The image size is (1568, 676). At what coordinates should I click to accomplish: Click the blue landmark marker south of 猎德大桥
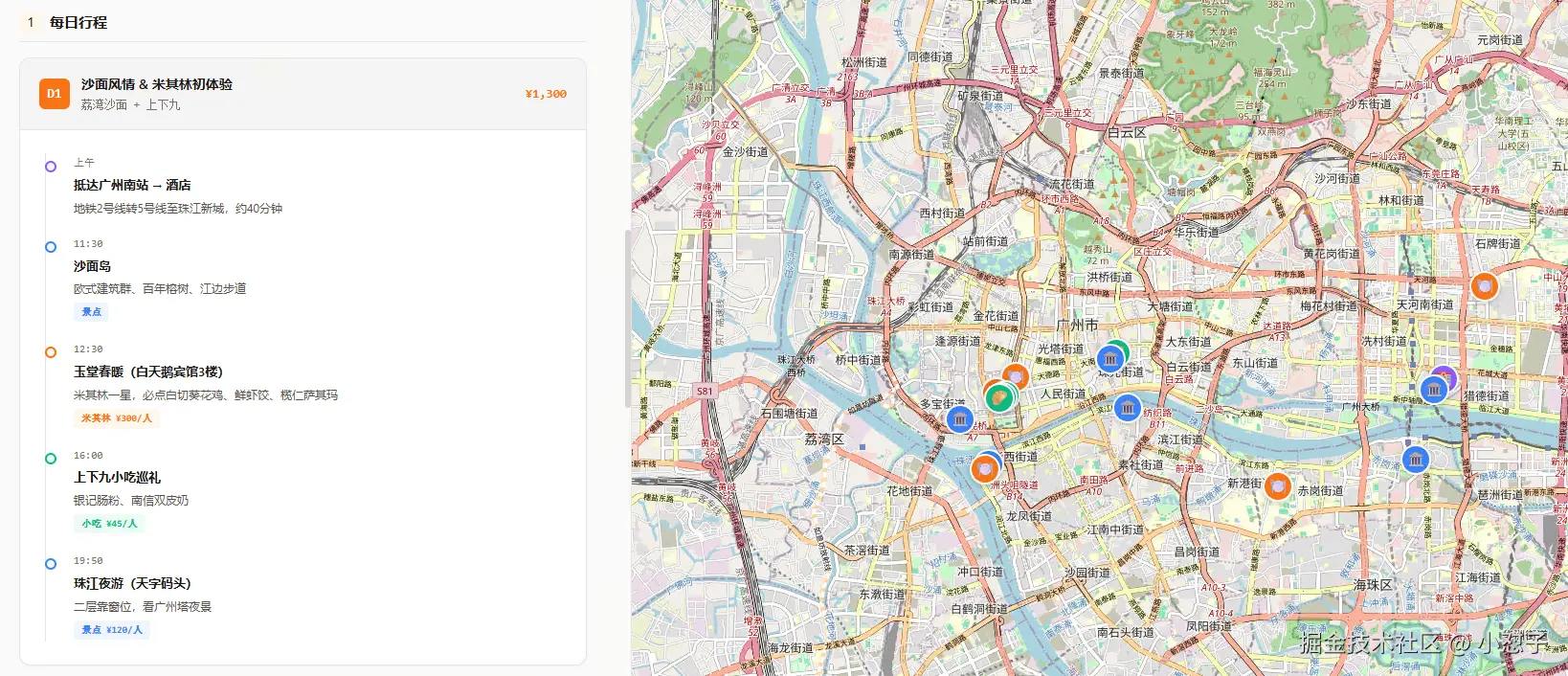click(x=1415, y=460)
